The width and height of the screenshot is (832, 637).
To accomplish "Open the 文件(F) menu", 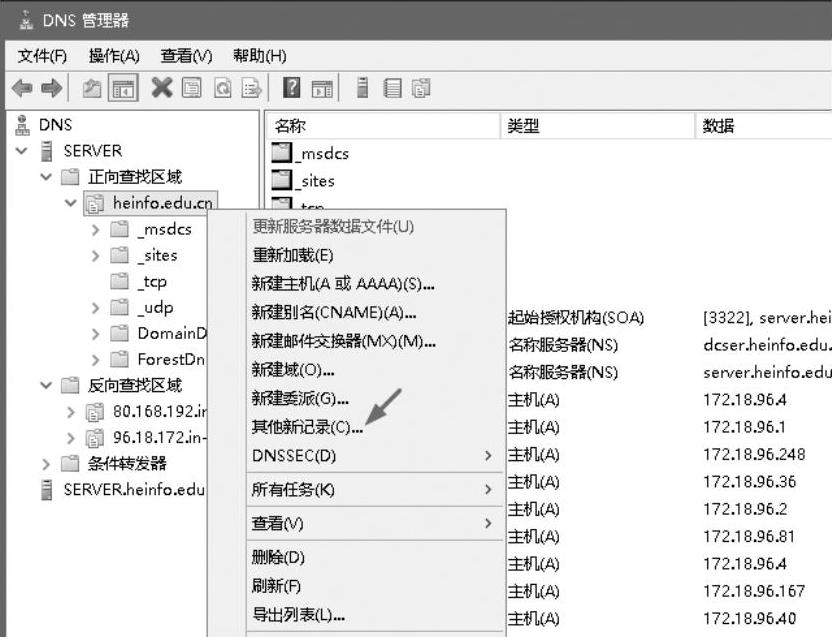I will click(42, 56).
